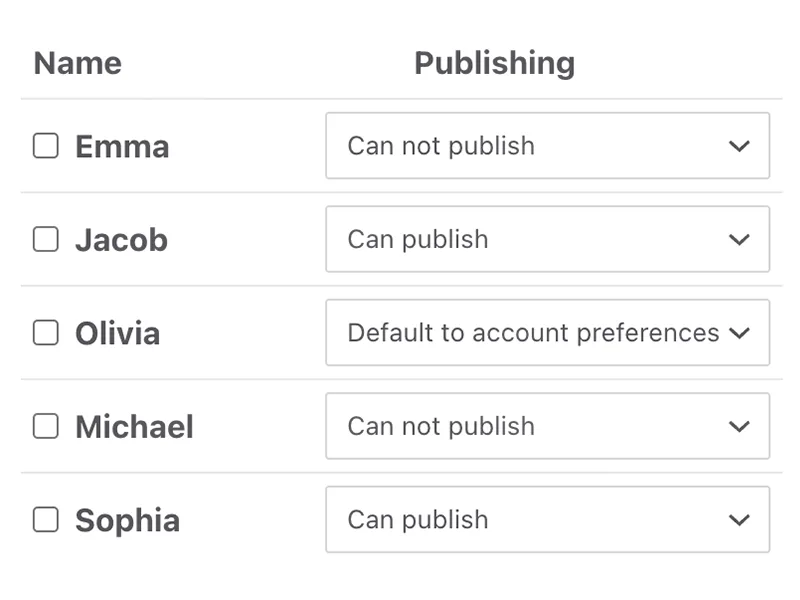Open Michael's Can not publish dropdown
Viewport: 800px width, 600px height.
coord(548,426)
